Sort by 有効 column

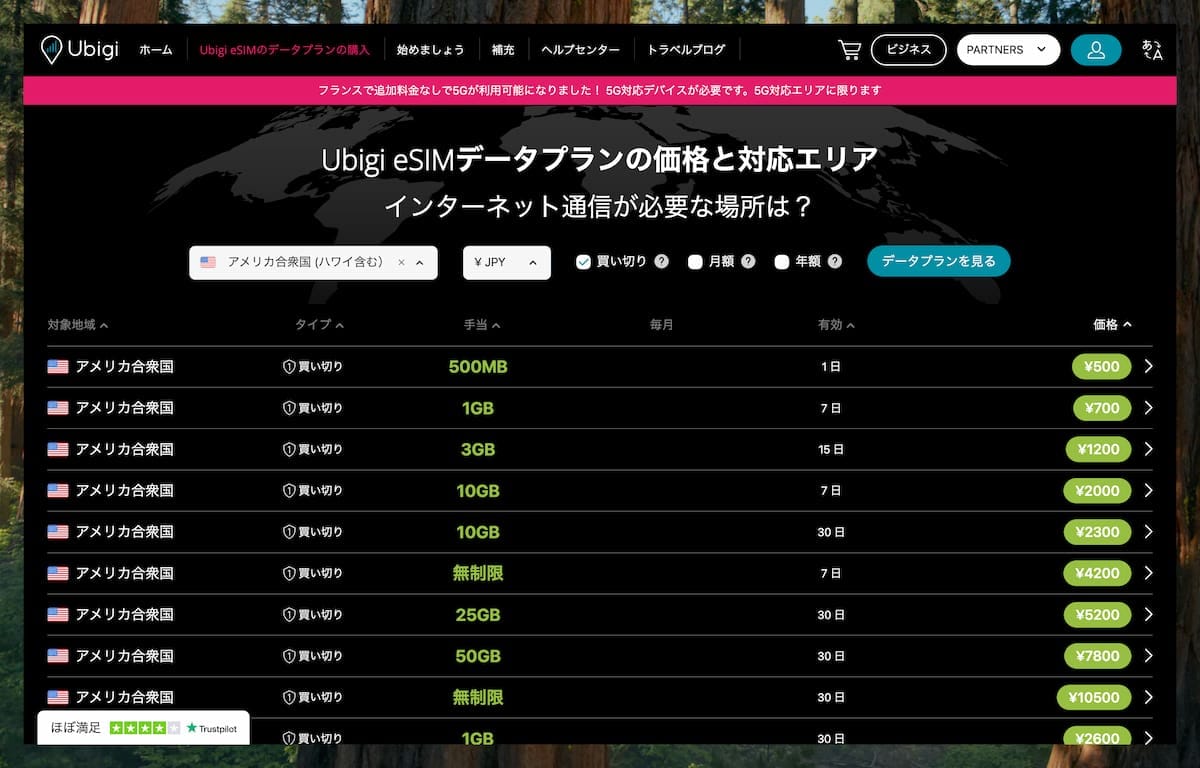tap(836, 325)
